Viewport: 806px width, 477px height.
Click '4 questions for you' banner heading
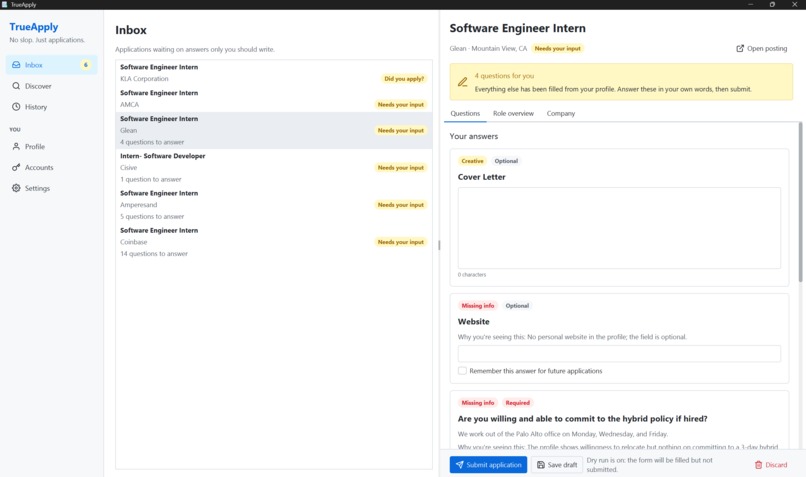point(504,76)
